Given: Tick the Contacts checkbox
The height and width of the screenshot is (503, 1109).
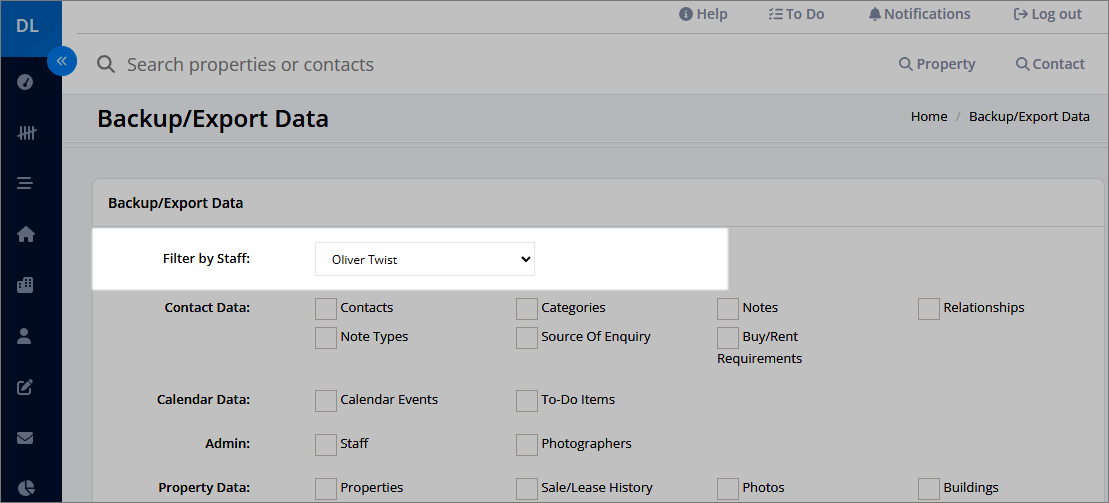Looking at the screenshot, I should coord(325,309).
